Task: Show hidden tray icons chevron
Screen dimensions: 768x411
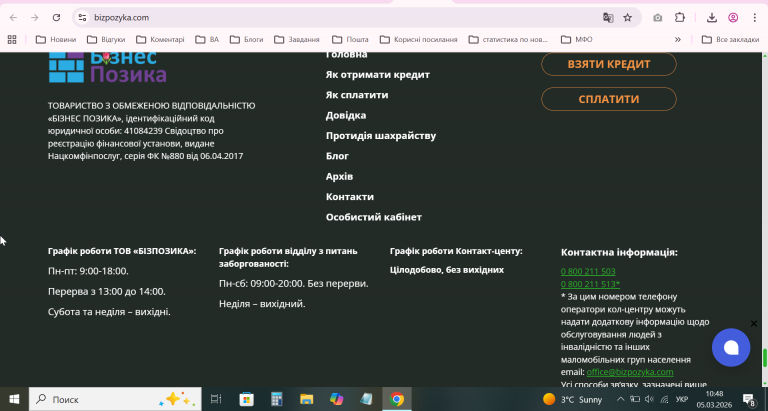Action: pos(620,399)
